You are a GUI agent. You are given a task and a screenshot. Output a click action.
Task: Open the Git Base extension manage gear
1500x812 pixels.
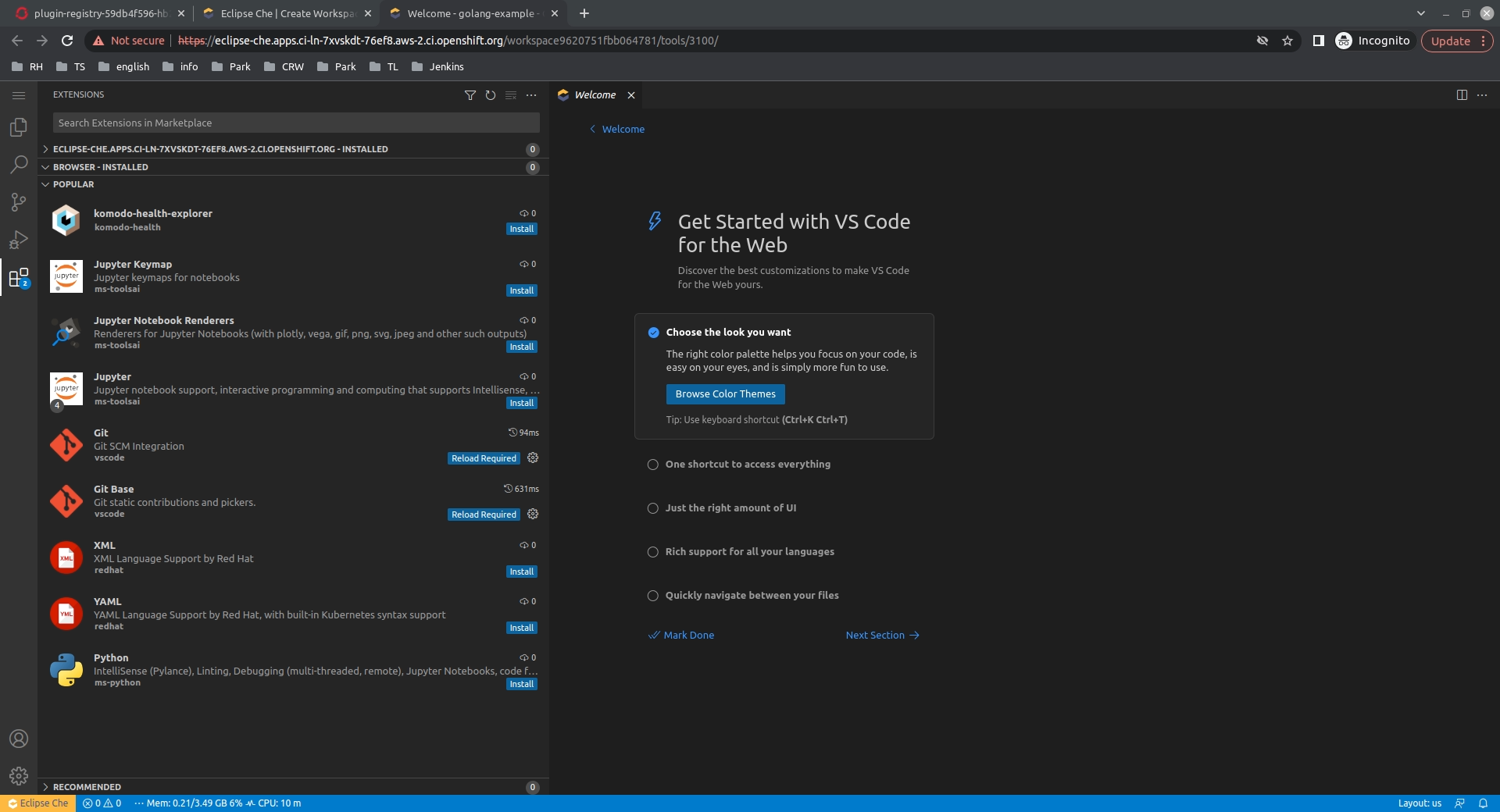pyautogui.click(x=533, y=515)
